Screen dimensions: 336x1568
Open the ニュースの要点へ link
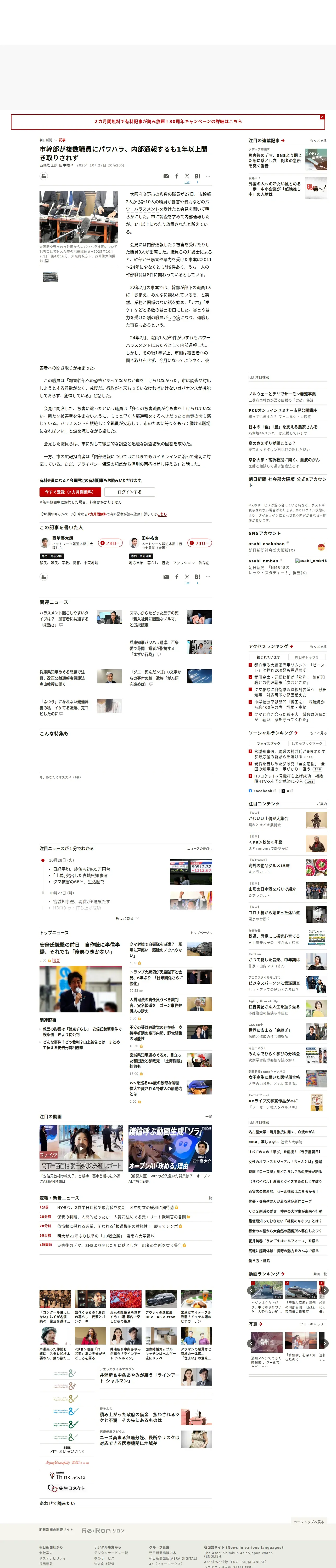pos(199,849)
